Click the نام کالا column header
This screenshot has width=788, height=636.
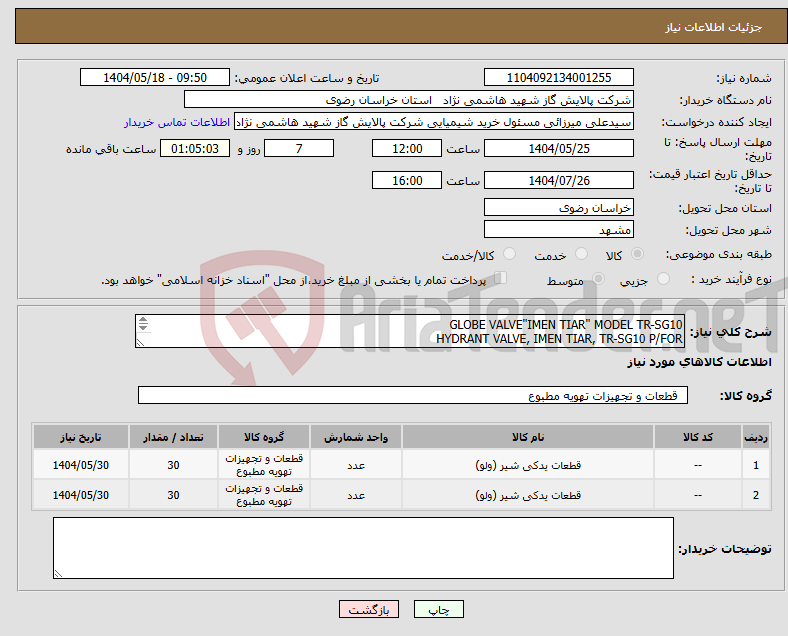[528, 437]
